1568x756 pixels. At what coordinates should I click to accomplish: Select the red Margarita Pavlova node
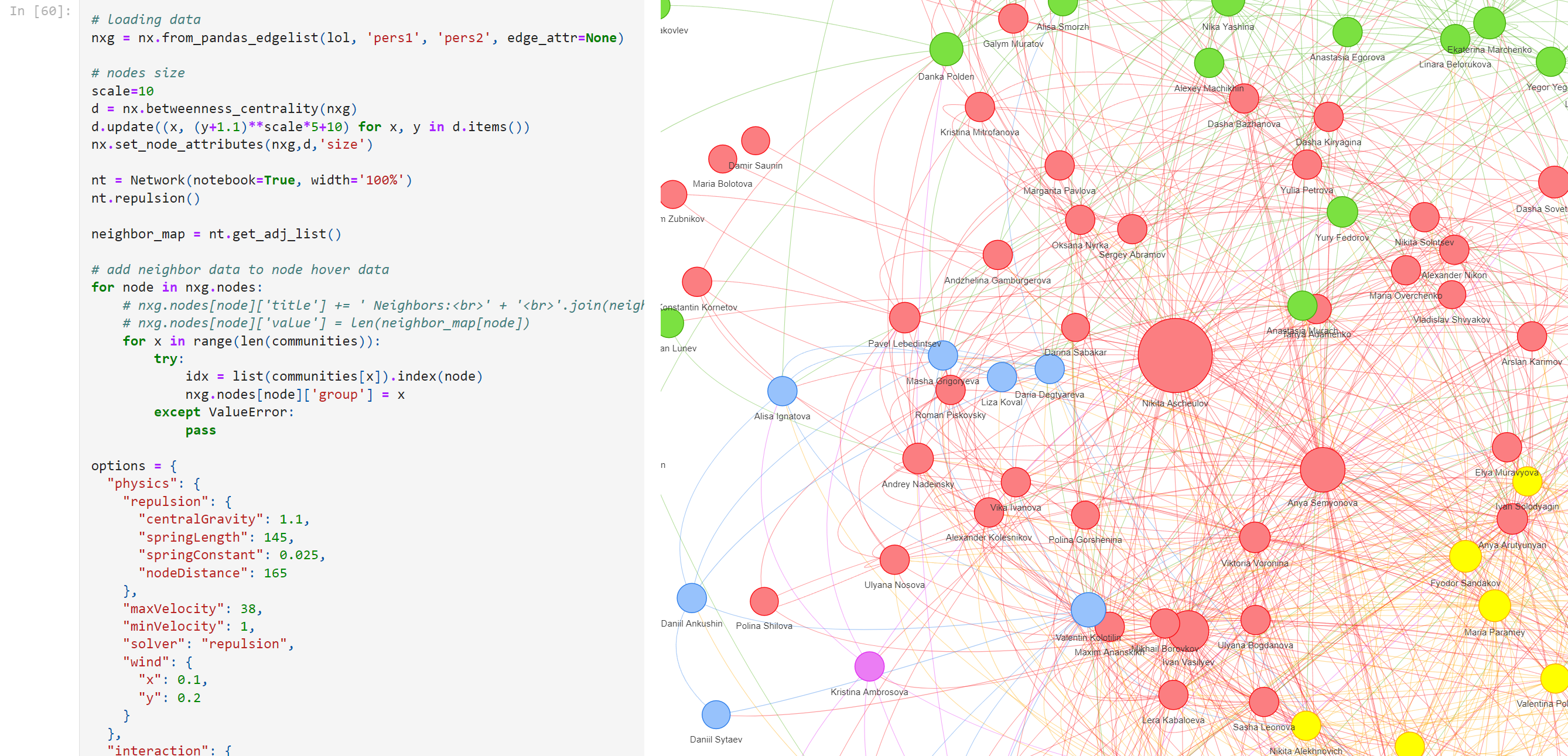tap(1059, 166)
